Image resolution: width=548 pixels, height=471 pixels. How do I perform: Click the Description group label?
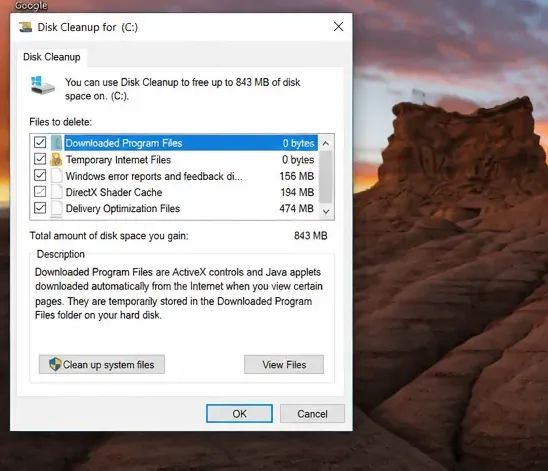pos(60,254)
